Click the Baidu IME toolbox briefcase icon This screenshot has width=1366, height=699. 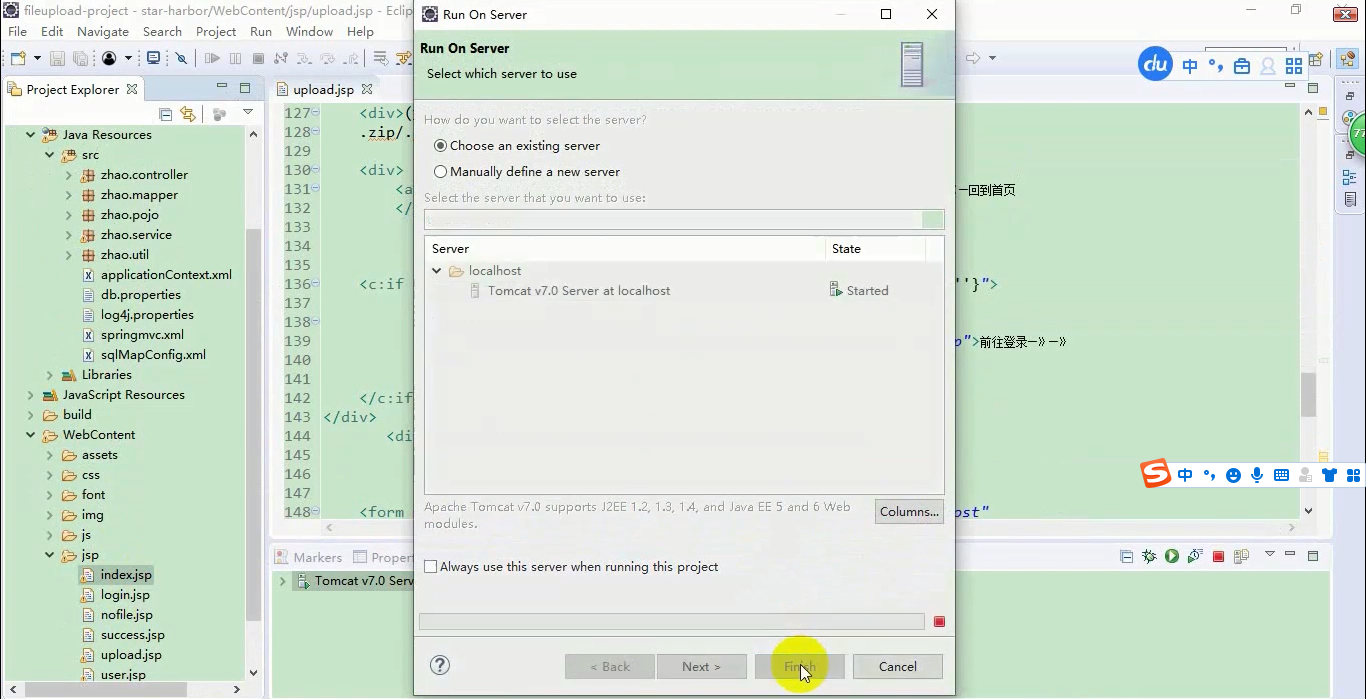point(1242,66)
